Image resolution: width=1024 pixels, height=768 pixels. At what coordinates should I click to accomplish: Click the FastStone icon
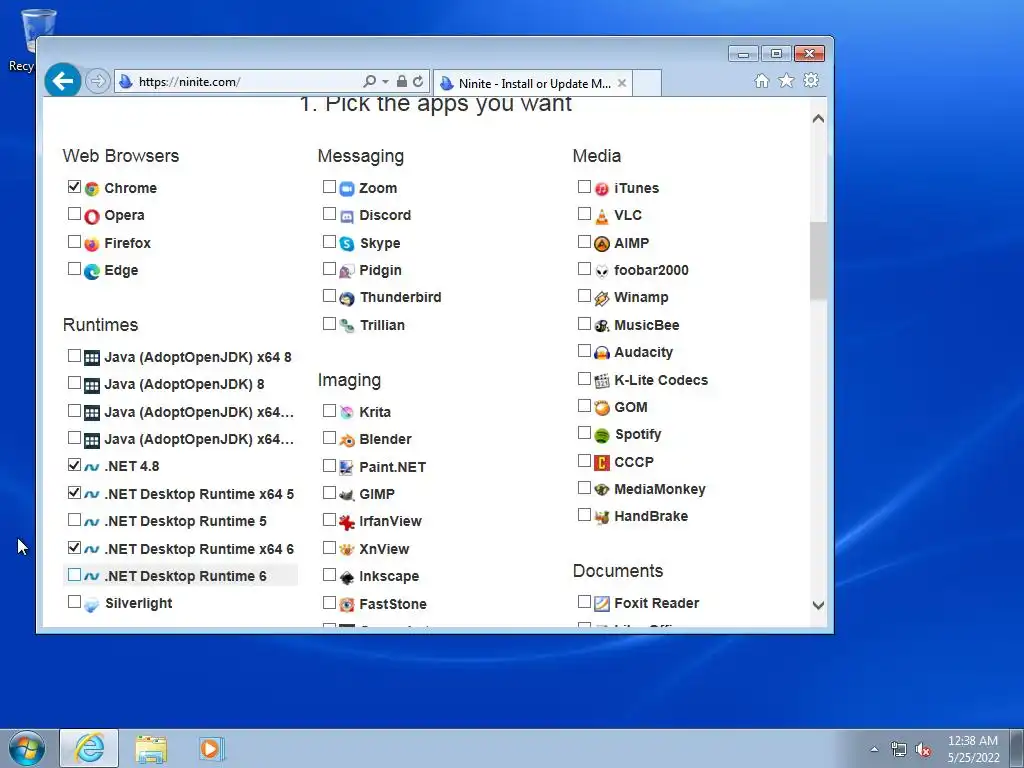pos(347,605)
